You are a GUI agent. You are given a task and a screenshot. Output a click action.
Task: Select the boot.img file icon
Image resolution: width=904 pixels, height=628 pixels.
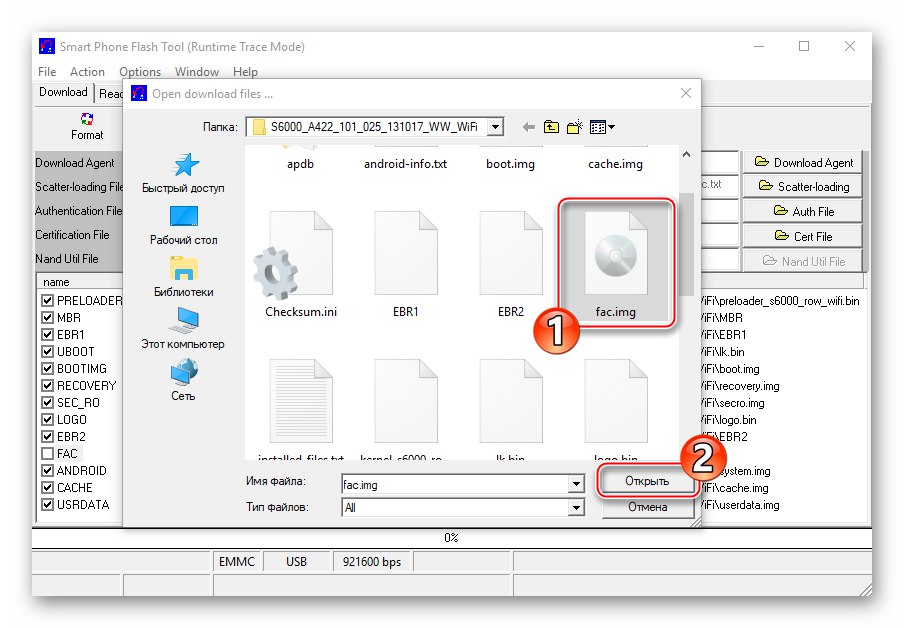(510, 165)
